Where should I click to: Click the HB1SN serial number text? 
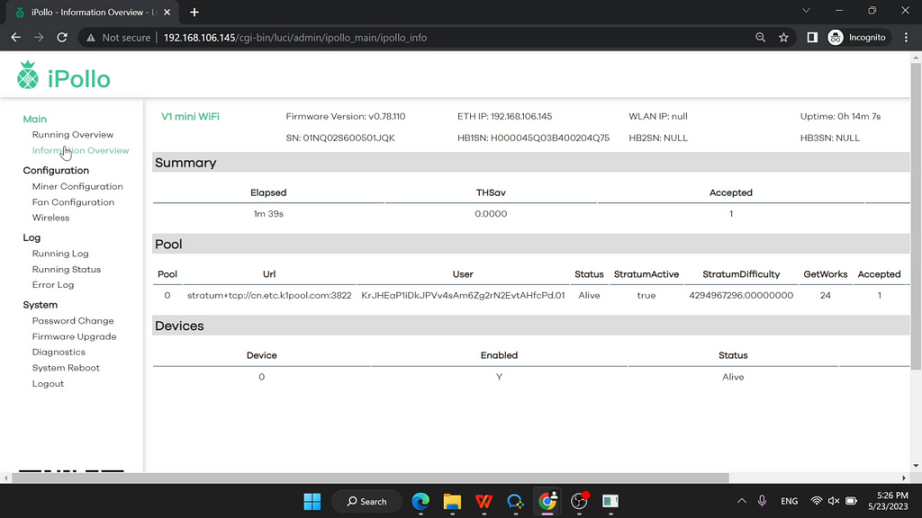click(x=533, y=138)
